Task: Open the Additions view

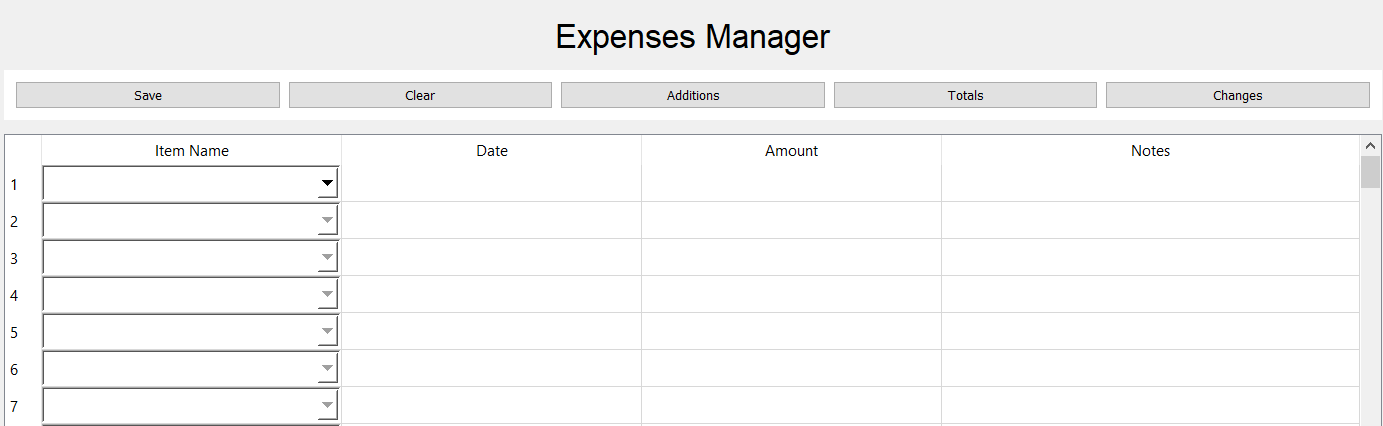Action: [x=692, y=95]
